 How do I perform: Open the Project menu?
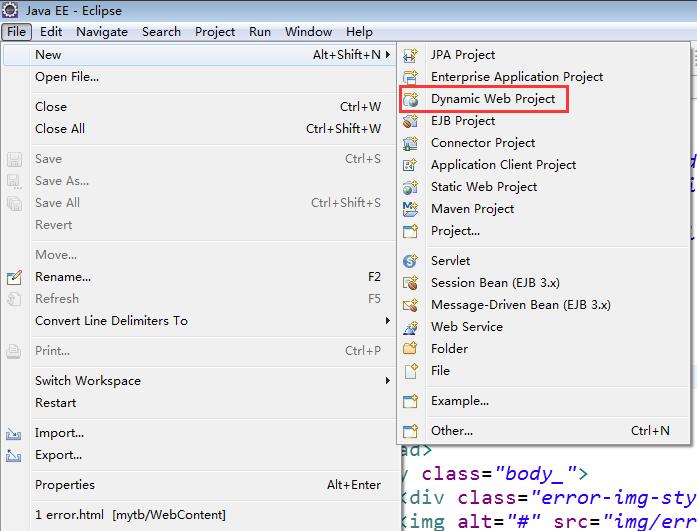click(x=215, y=32)
